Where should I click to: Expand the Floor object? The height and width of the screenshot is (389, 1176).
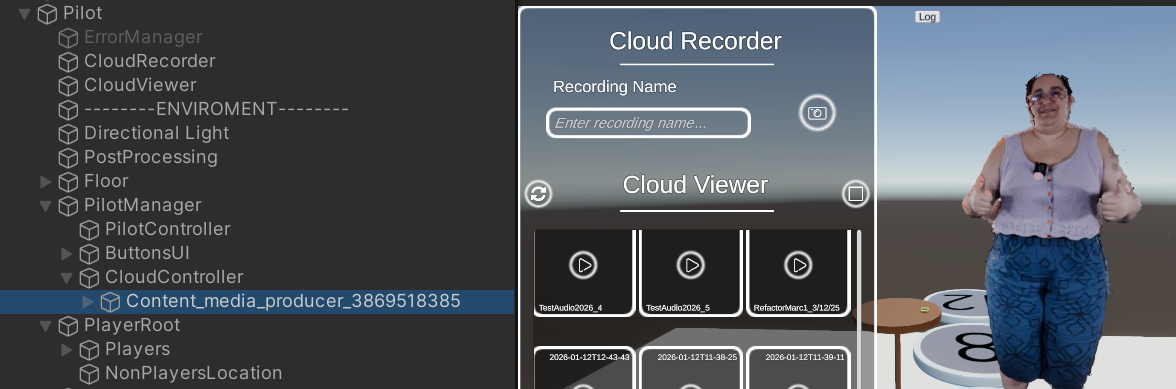tap(46, 181)
